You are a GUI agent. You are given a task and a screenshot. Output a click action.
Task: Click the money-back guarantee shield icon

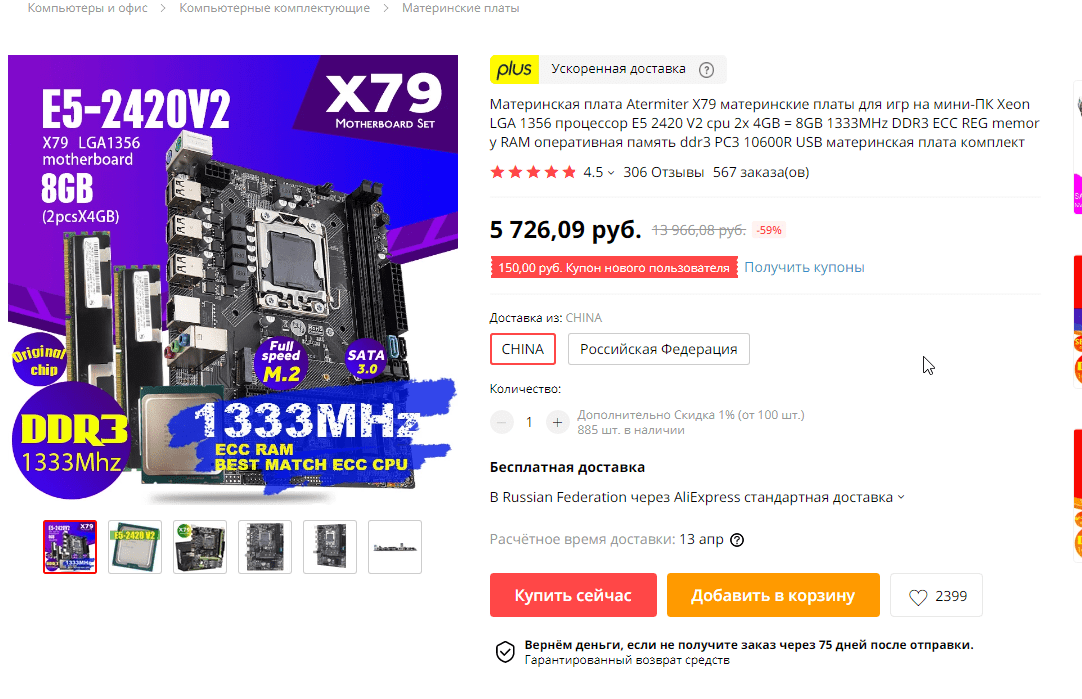tap(505, 651)
